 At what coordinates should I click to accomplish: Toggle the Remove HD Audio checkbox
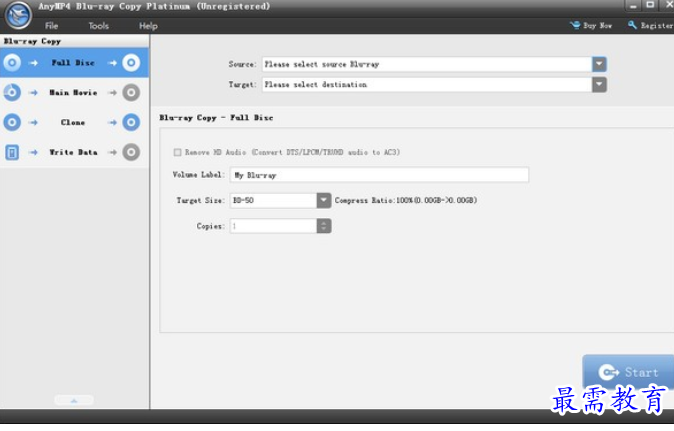[177, 153]
